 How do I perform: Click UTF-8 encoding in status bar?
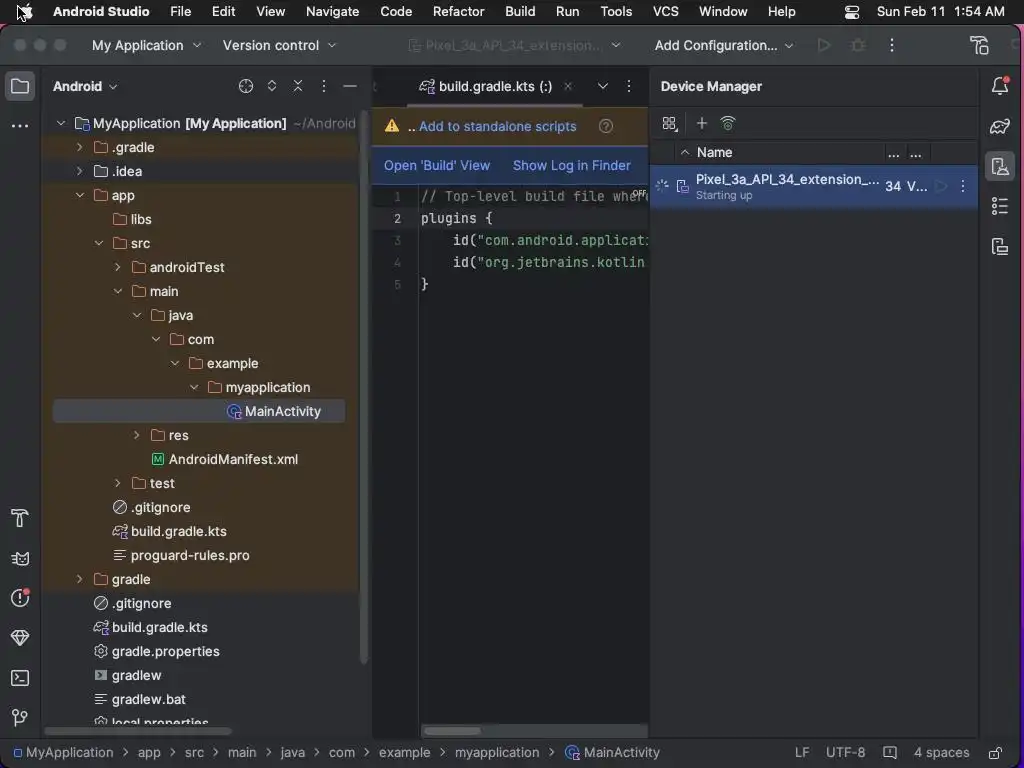click(845, 752)
